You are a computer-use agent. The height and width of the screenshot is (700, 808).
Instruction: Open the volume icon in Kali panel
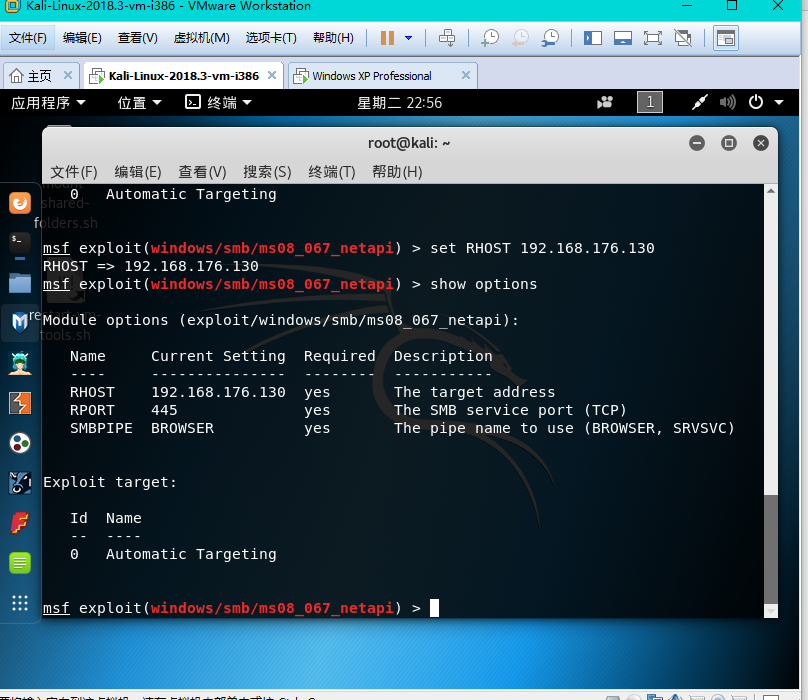[728, 102]
